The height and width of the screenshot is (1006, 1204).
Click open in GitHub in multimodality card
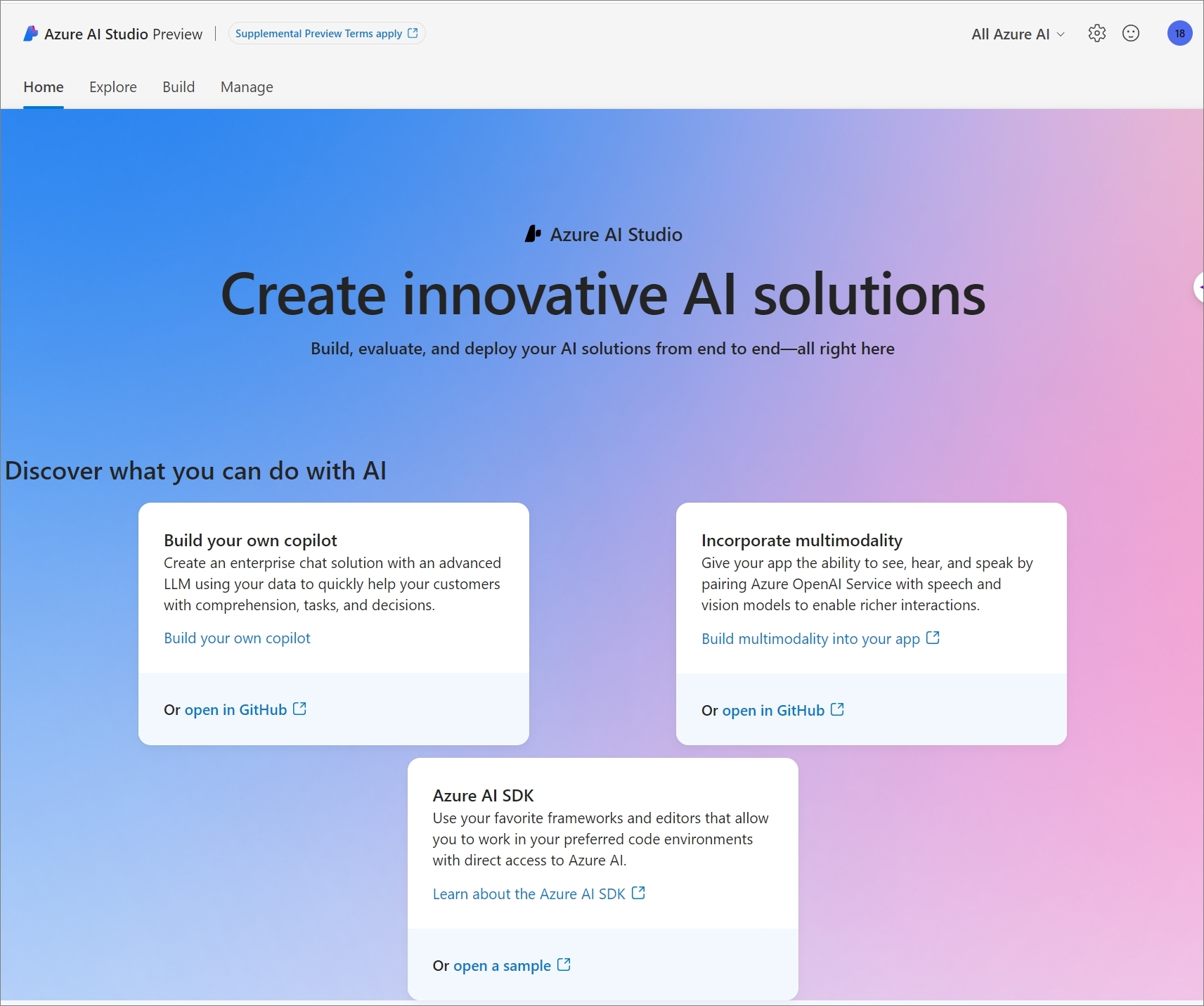pyautogui.click(x=773, y=711)
